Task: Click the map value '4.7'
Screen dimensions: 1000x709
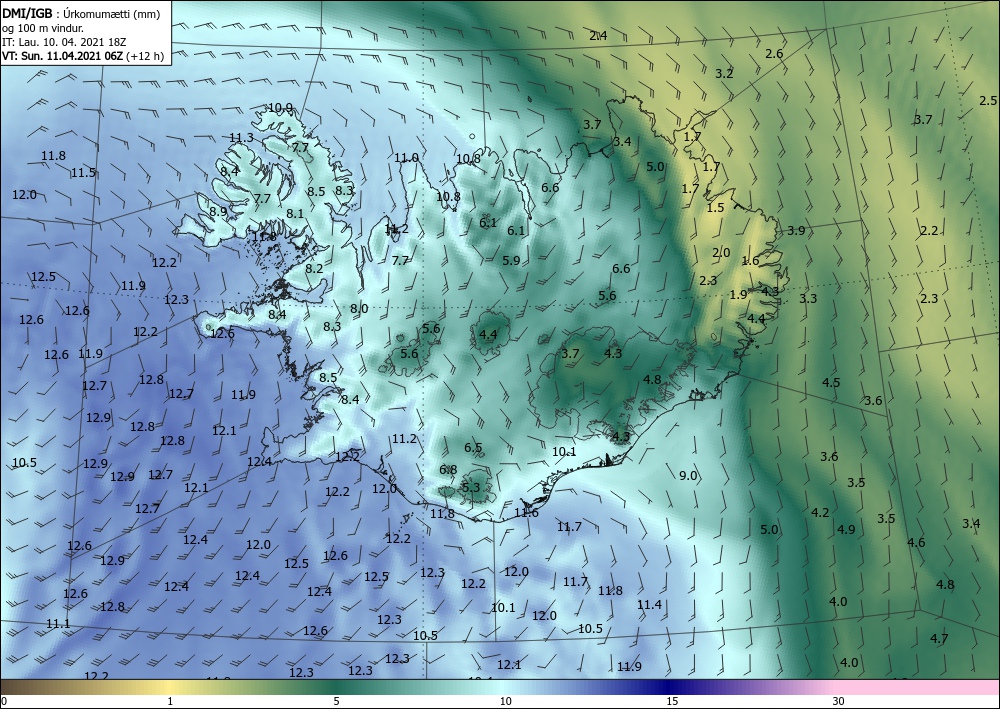Action: coord(939,638)
